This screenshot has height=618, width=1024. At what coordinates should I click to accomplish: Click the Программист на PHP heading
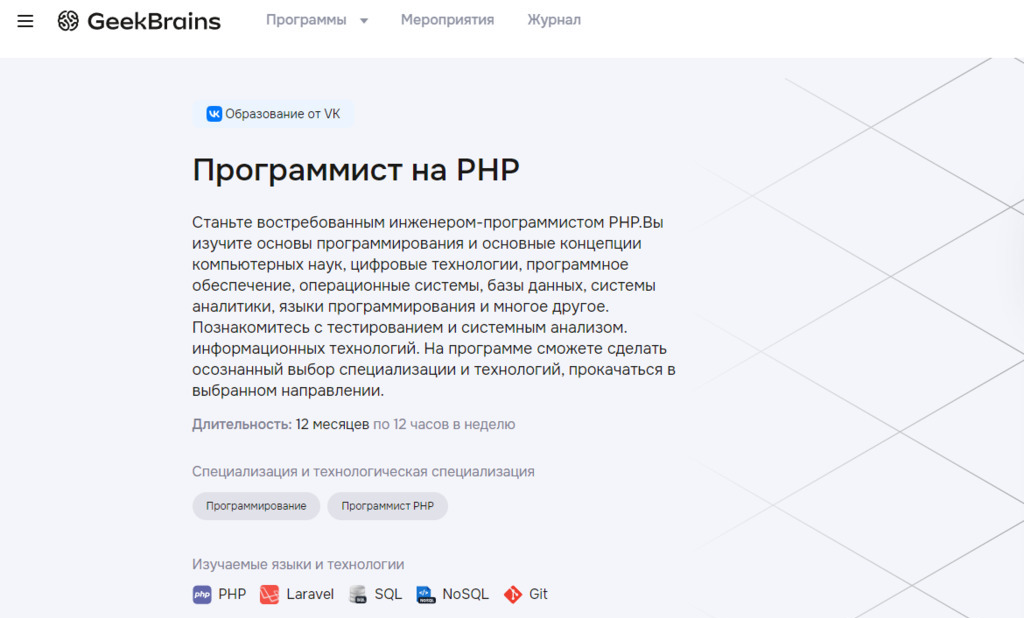point(356,170)
